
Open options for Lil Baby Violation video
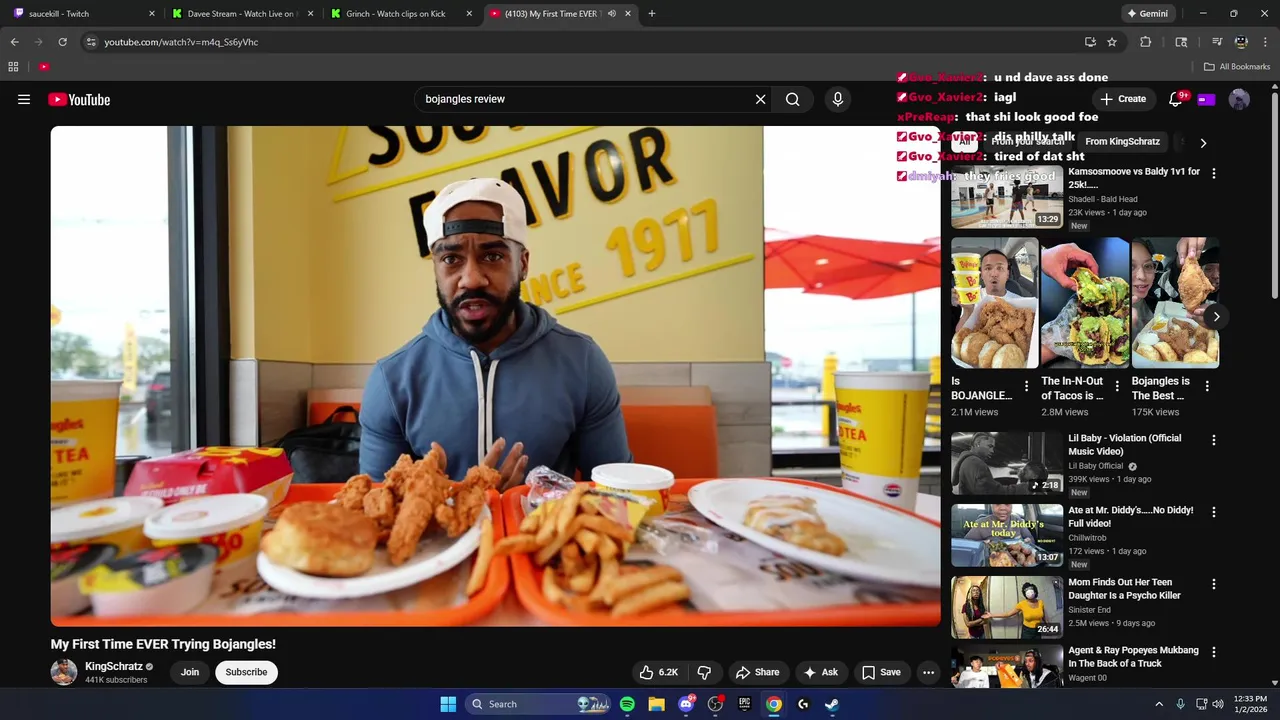coord(1214,440)
